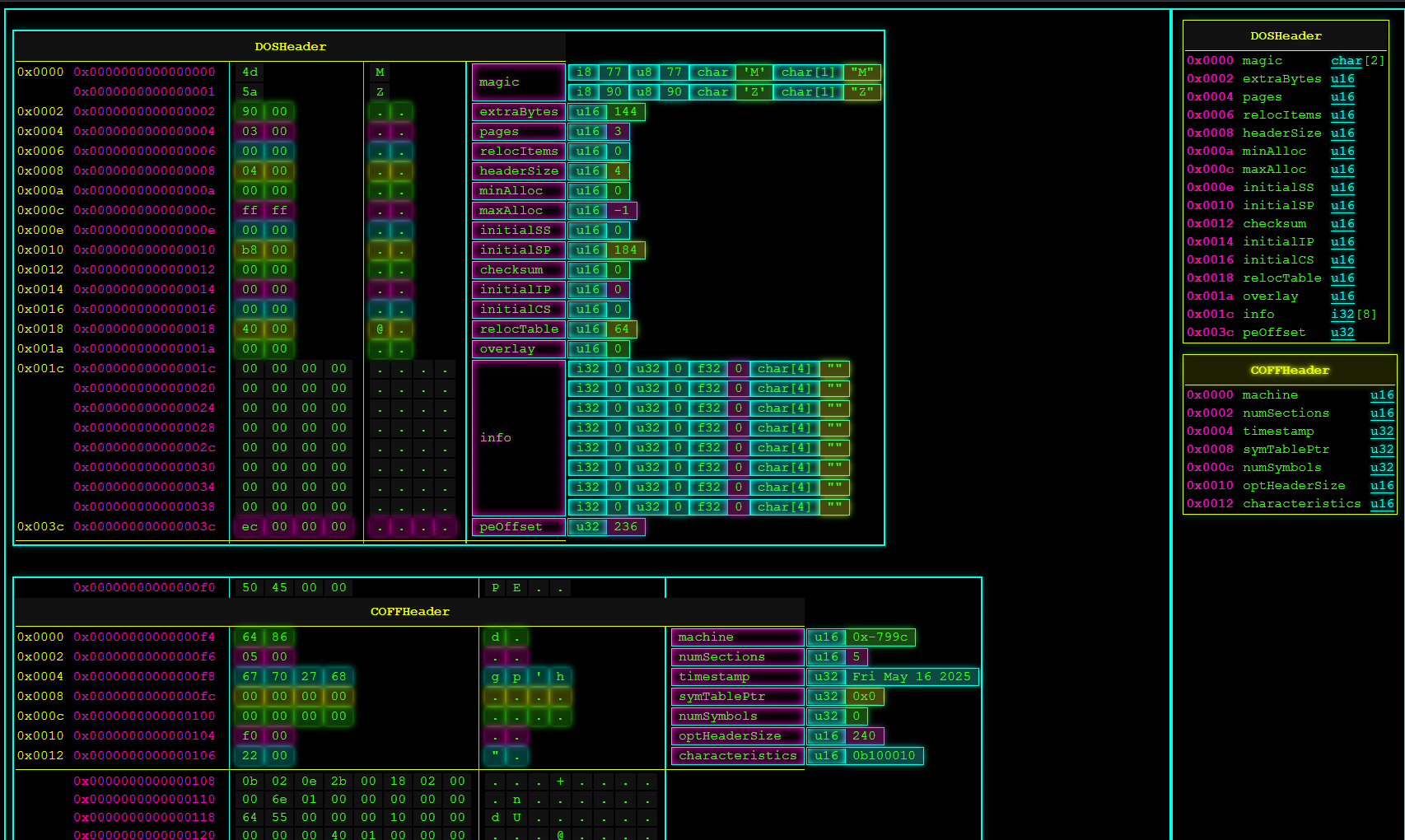The image size is (1405, 840).
Task: Select hex byte 5a in the second DOSHeader row
Action: click(x=250, y=92)
